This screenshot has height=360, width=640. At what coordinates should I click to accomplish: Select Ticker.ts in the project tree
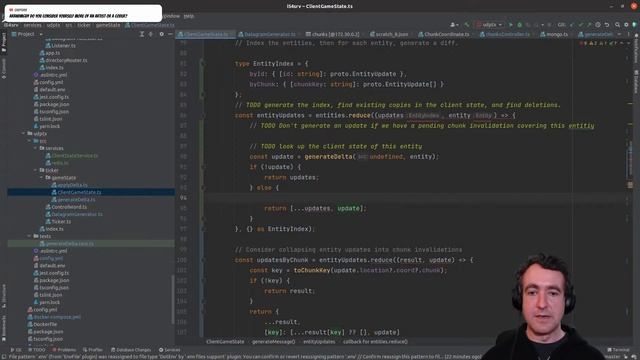click(61, 222)
